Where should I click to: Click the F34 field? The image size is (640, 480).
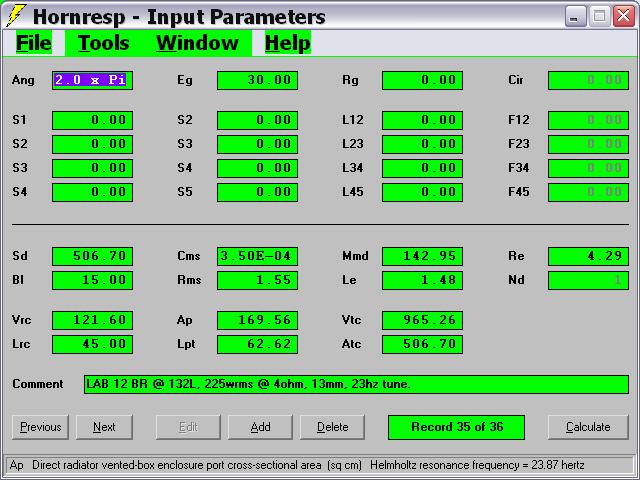point(588,168)
